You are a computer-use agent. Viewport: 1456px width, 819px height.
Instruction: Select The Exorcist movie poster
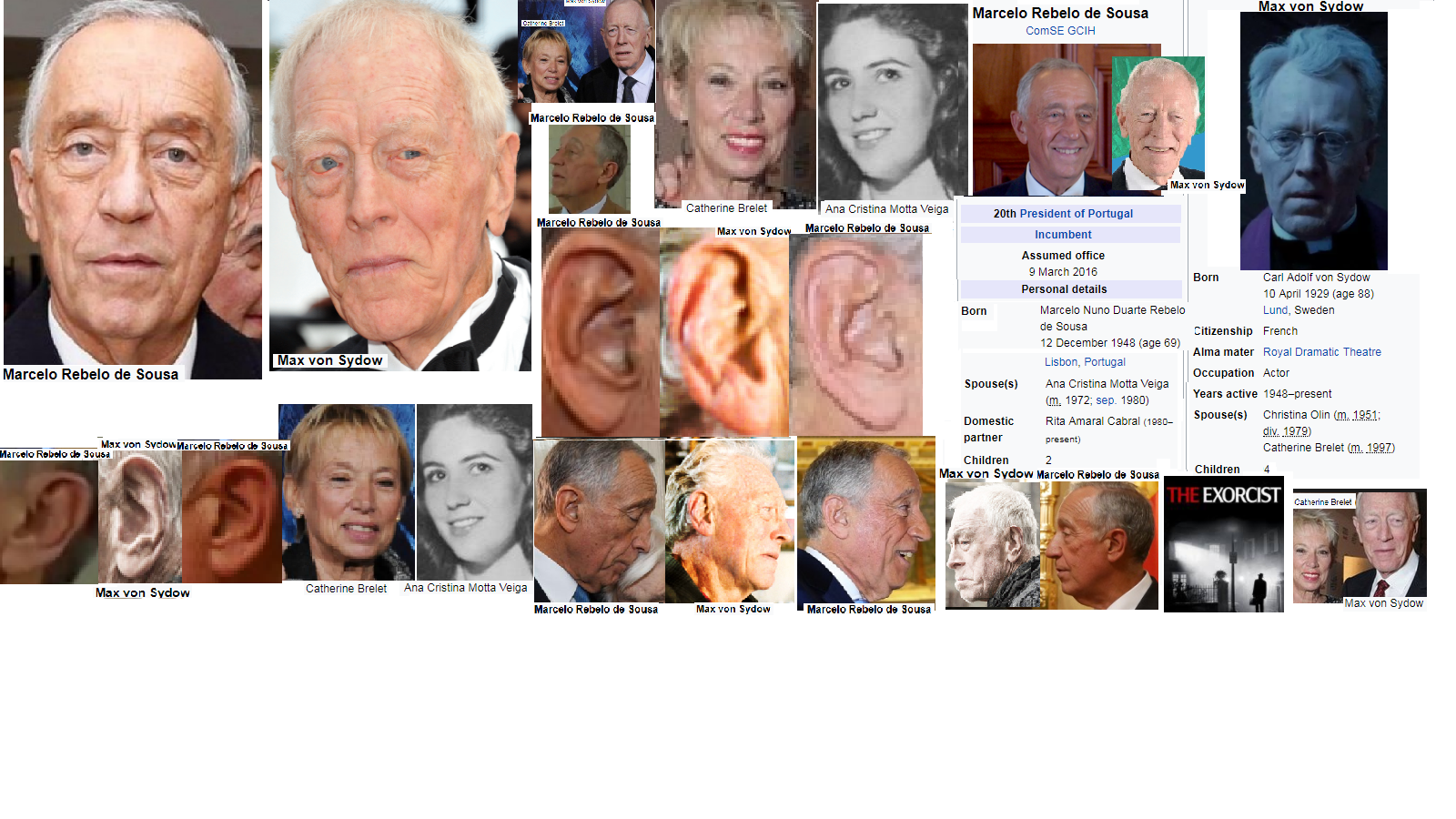pyautogui.click(x=1223, y=544)
